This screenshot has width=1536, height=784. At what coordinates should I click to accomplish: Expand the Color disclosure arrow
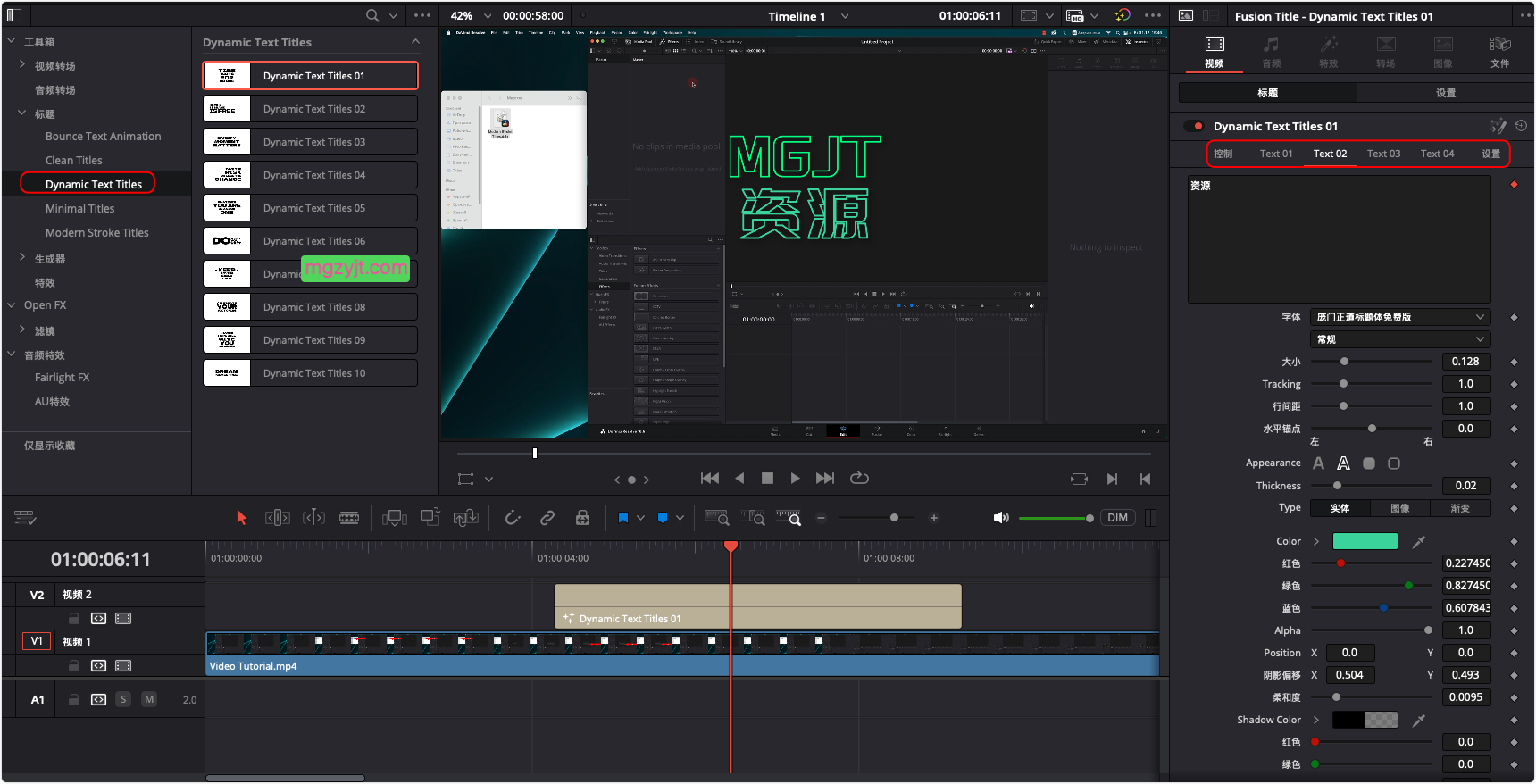tap(1316, 541)
